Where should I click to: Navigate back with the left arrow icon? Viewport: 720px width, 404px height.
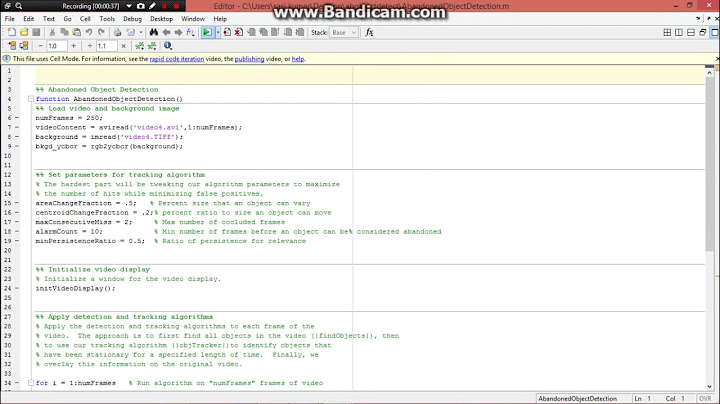tap(166, 32)
